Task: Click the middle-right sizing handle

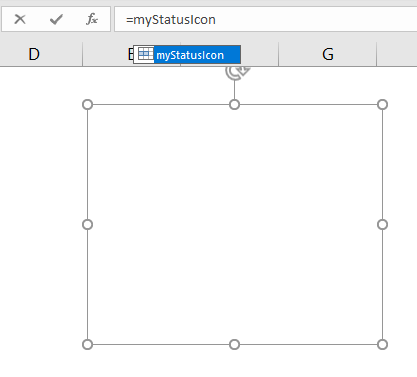Action: pyautogui.click(x=382, y=225)
